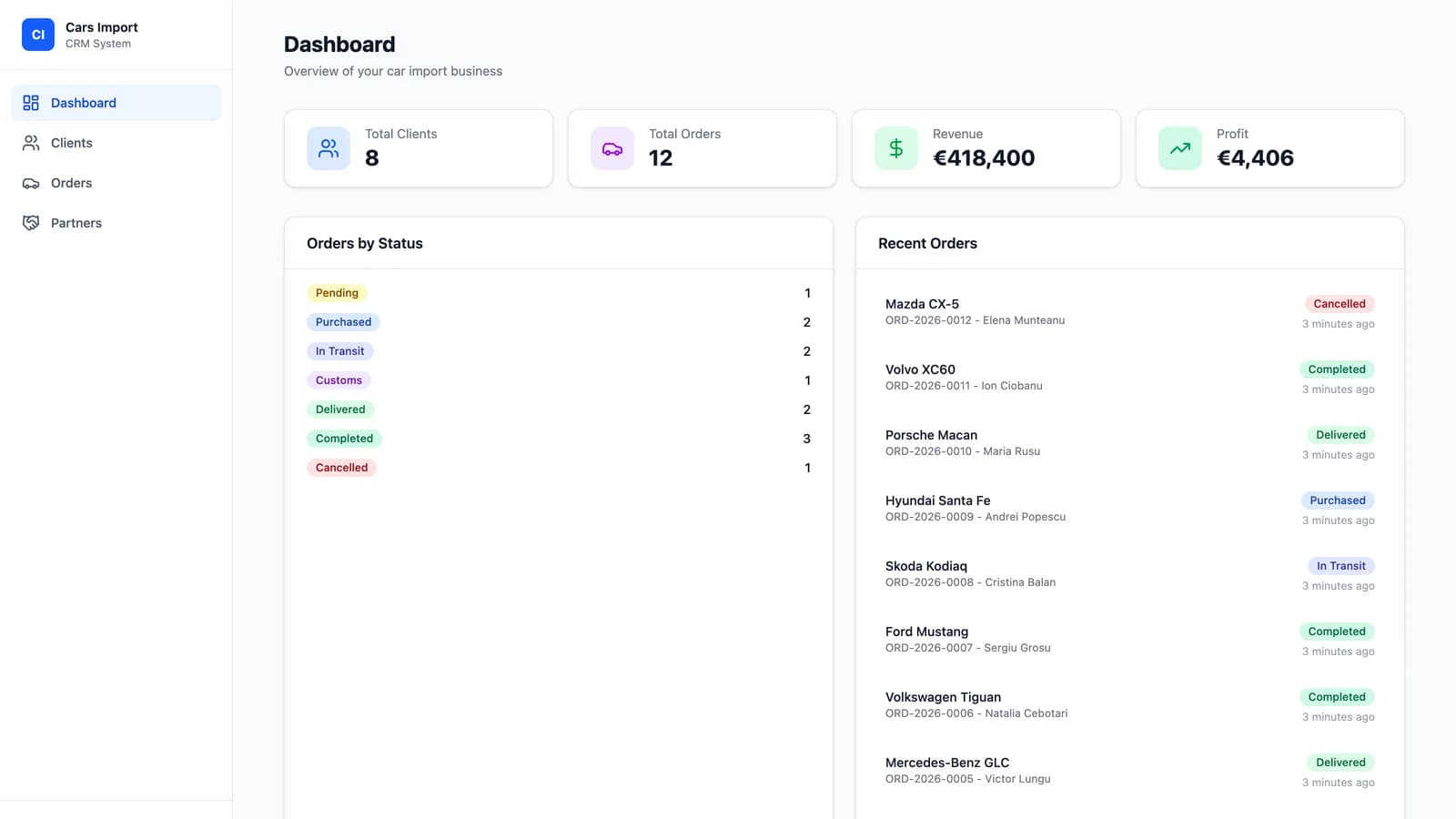1456x819 pixels.
Task: Click the blue CI logo icon
Action: [x=38, y=35]
